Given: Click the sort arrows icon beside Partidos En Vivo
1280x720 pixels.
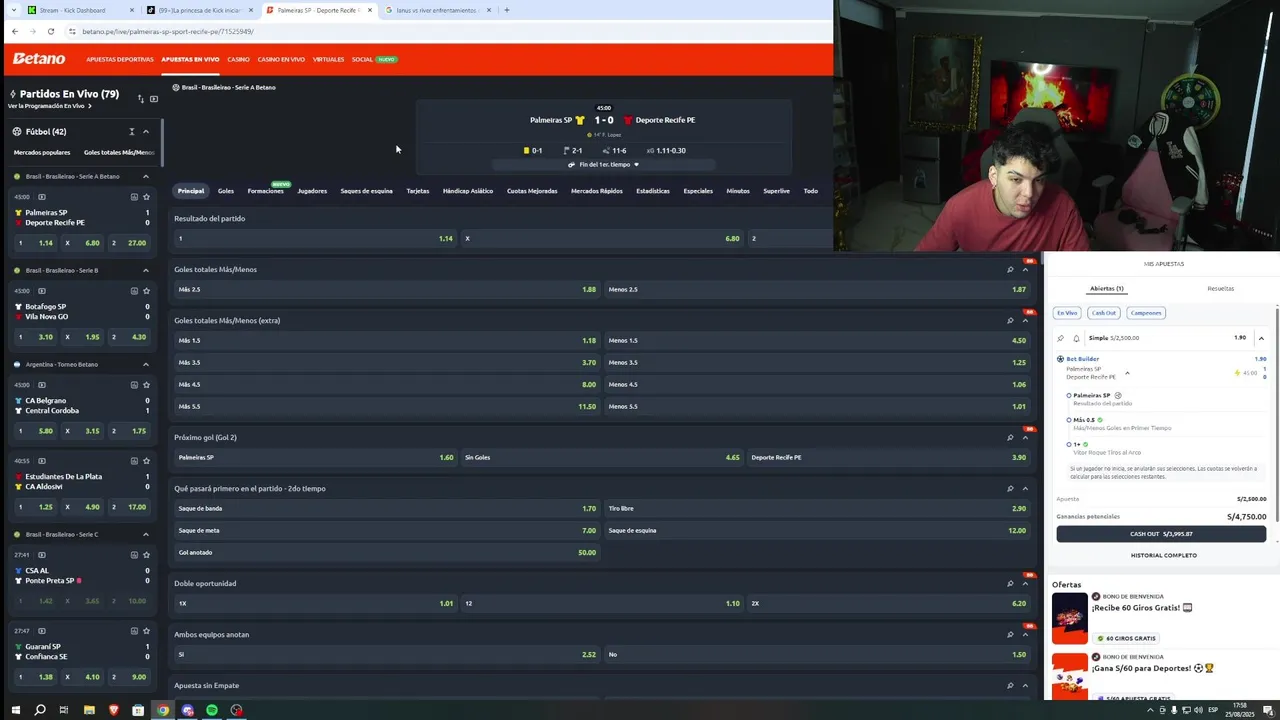Looking at the screenshot, I should point(140,99).
